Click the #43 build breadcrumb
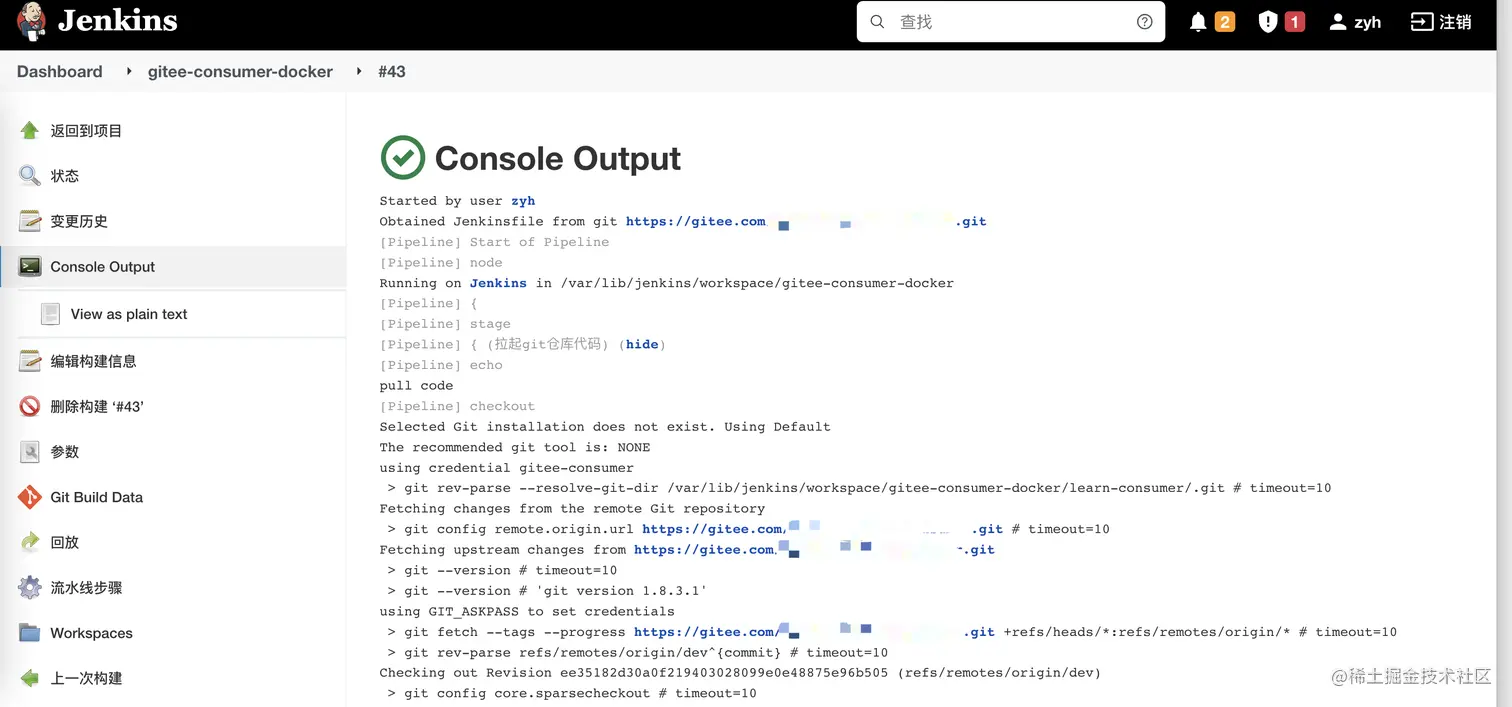1512x707 pixels. pos(392,72)
